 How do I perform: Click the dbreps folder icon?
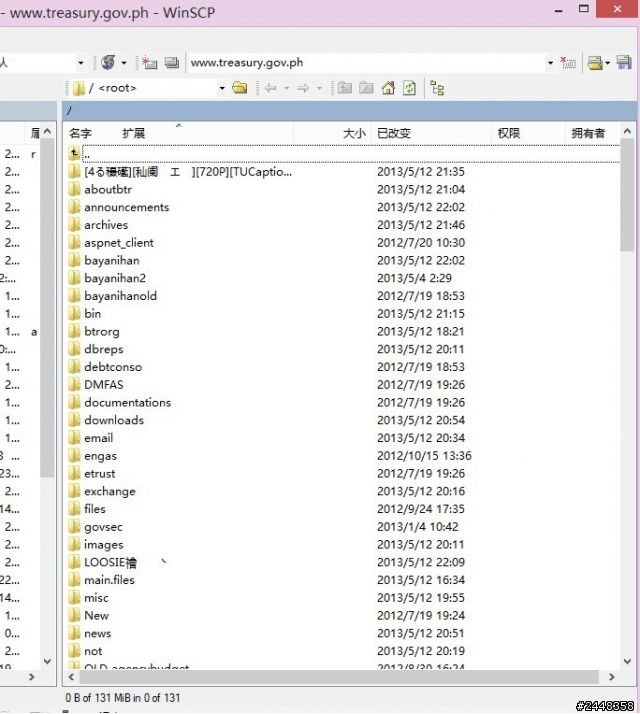pyautogui.click(x=74, y=349)
